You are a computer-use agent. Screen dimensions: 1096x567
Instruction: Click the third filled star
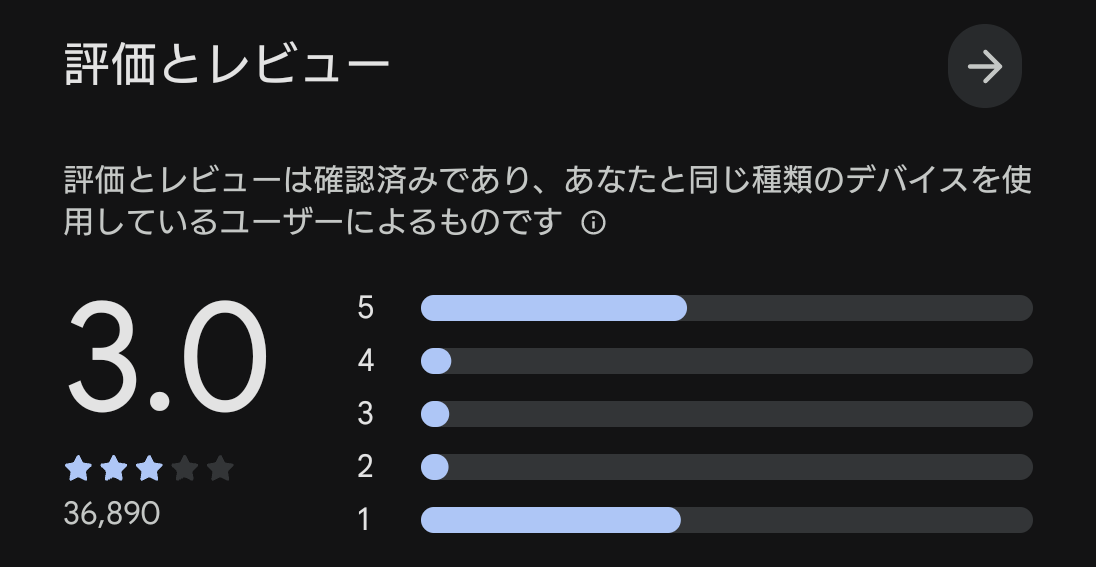click(149, 468)
